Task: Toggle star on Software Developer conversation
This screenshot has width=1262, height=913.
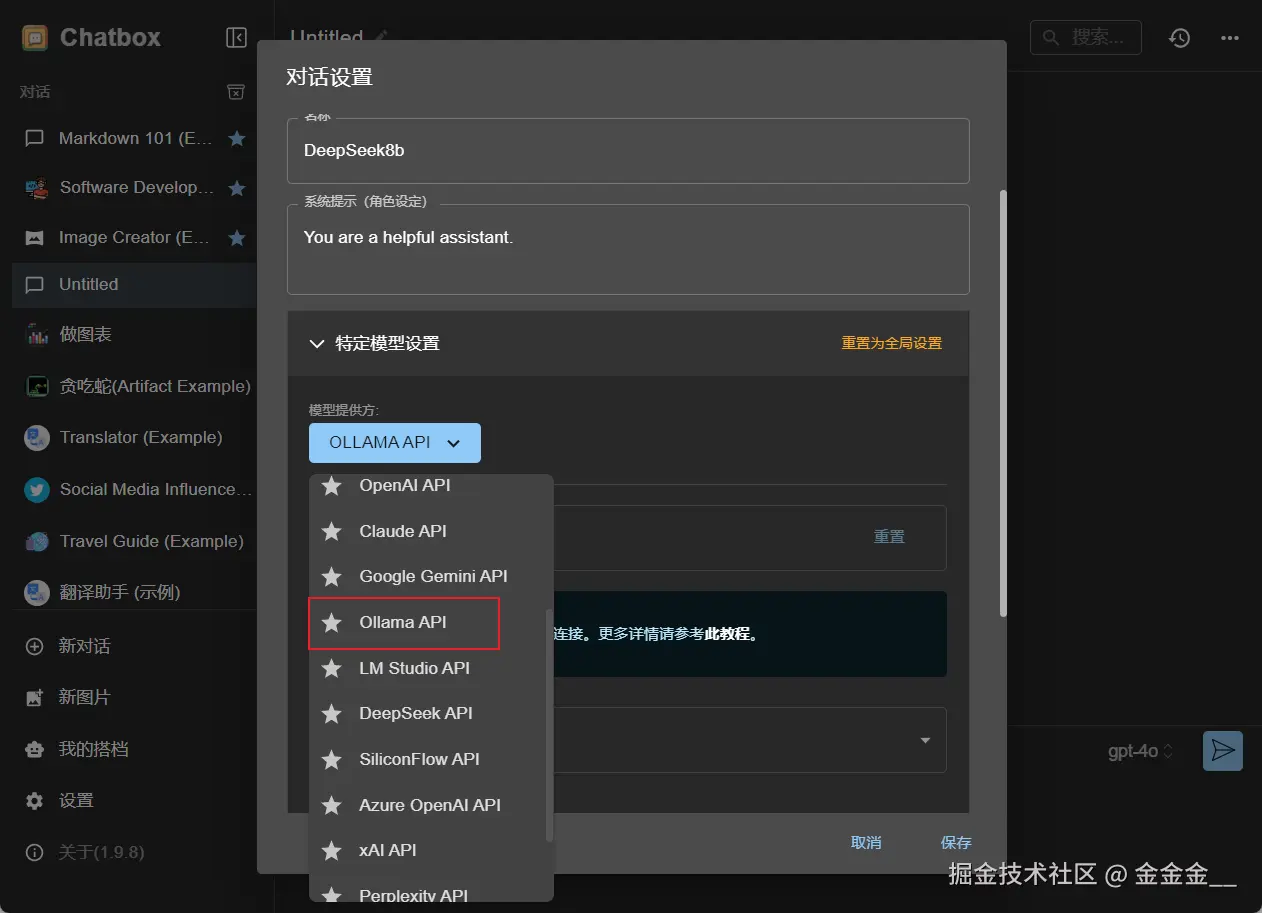Action: (x=237, y=188)
